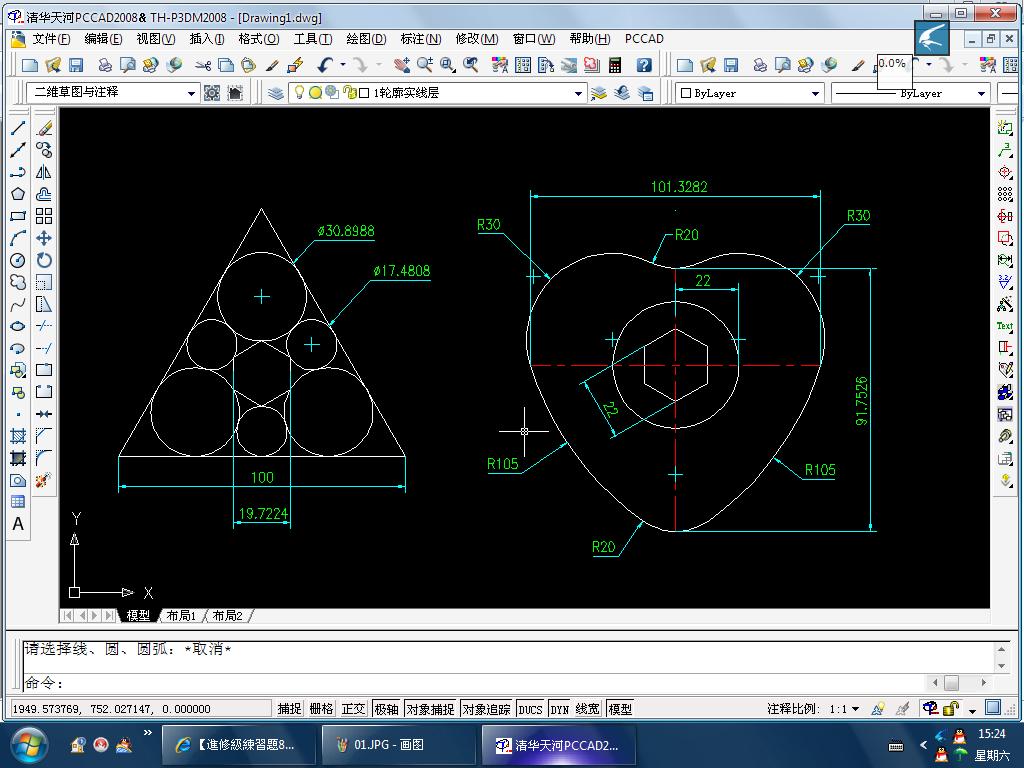Select the Construction Line tool

[x=18, y=150]
